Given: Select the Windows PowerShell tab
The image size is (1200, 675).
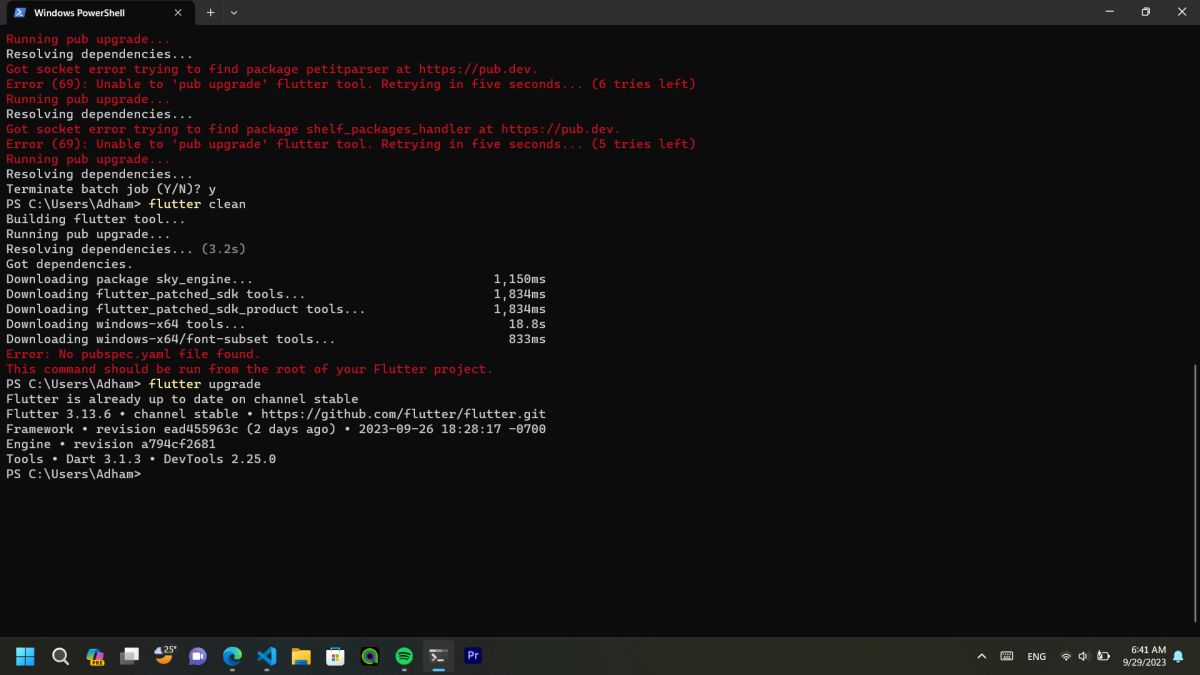Looking at the screenshot, I should pyautogui.click(x=98, y=13).
